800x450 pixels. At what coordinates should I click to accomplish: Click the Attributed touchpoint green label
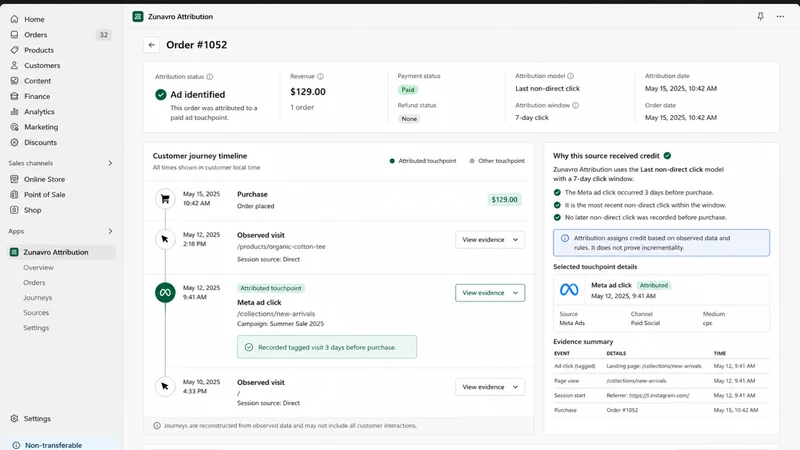[271, 288]
